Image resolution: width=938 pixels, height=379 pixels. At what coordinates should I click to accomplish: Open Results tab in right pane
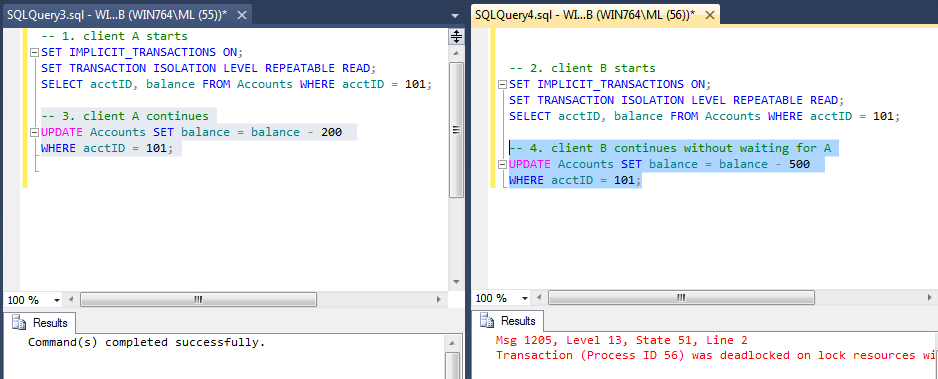point(508,321)
